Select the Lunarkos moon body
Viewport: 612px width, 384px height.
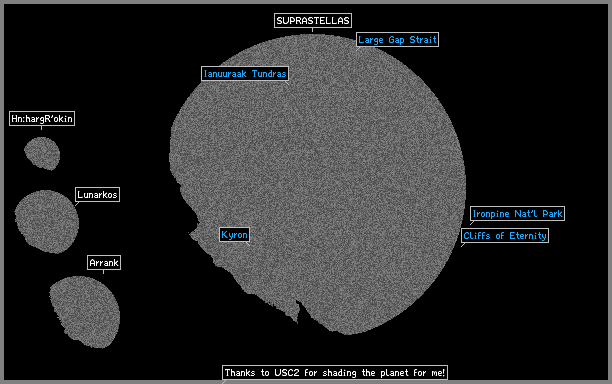click(47, 221)
